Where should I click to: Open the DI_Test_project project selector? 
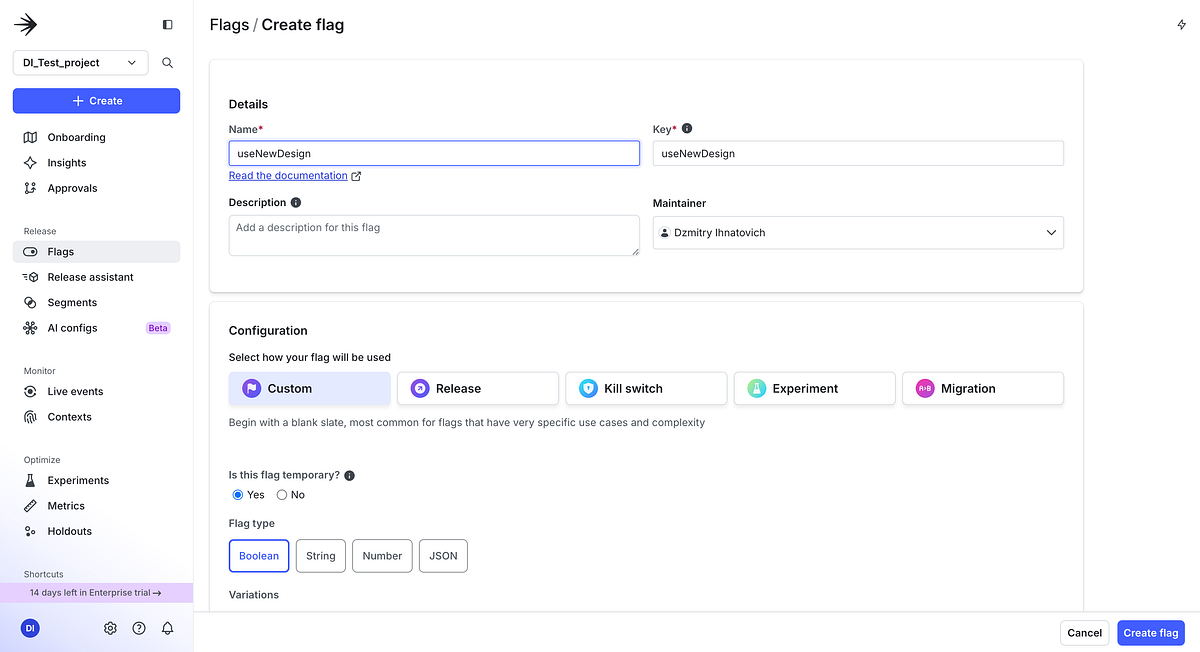80,62
